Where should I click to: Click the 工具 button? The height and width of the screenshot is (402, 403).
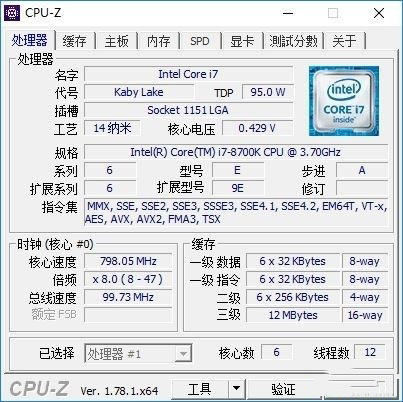(x=199, y=388)
